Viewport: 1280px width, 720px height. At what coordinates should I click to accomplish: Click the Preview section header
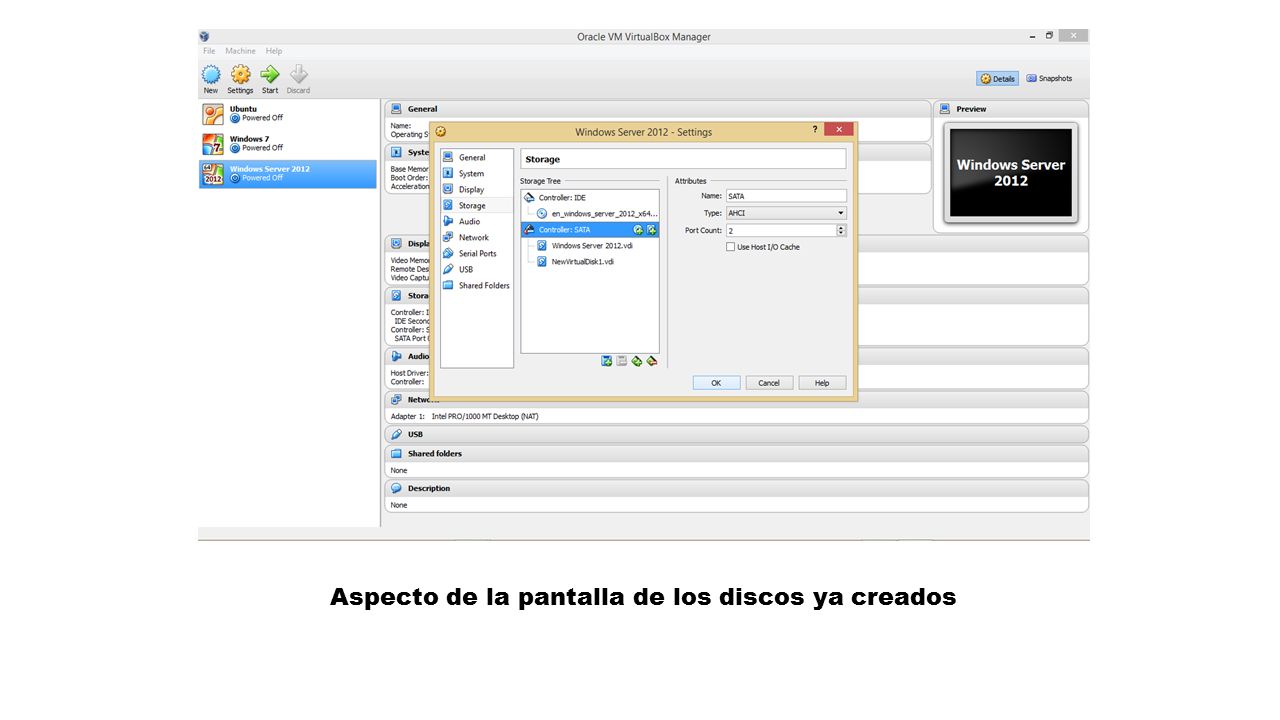coord(1011,109)
